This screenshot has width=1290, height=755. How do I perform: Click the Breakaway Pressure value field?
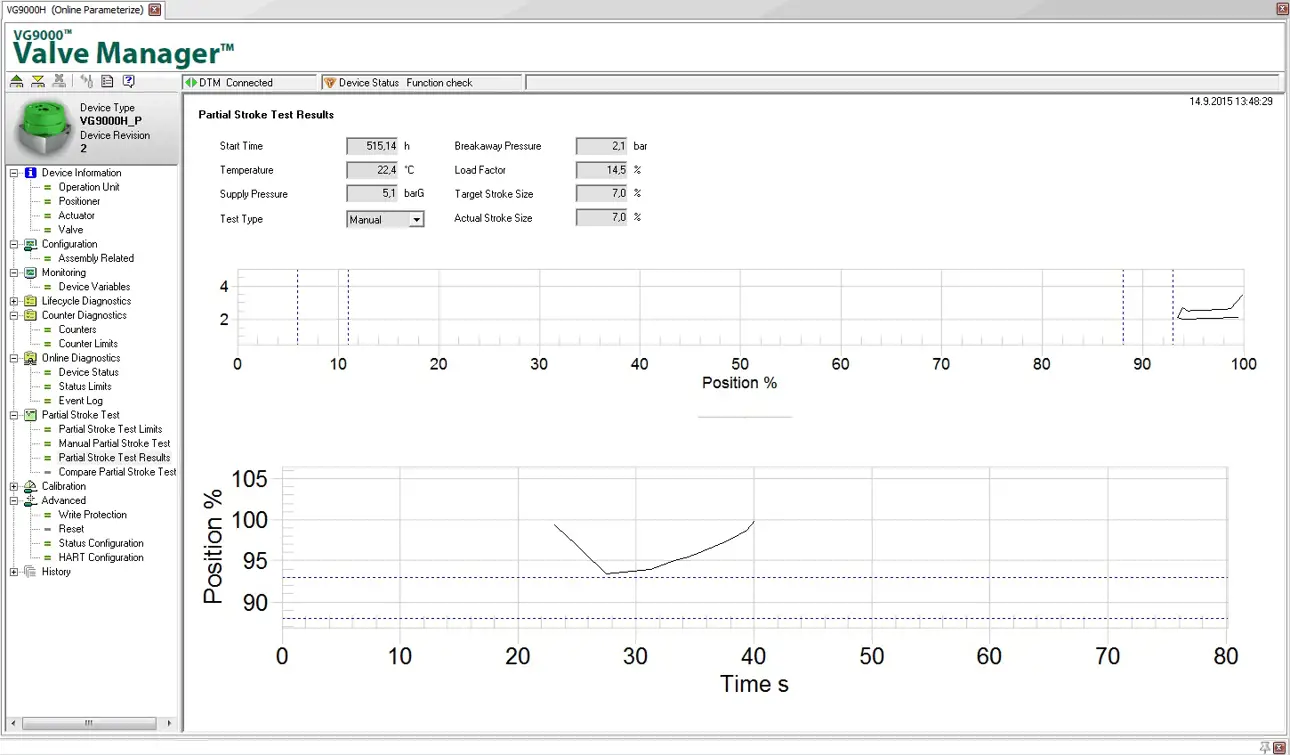[602, 146]
